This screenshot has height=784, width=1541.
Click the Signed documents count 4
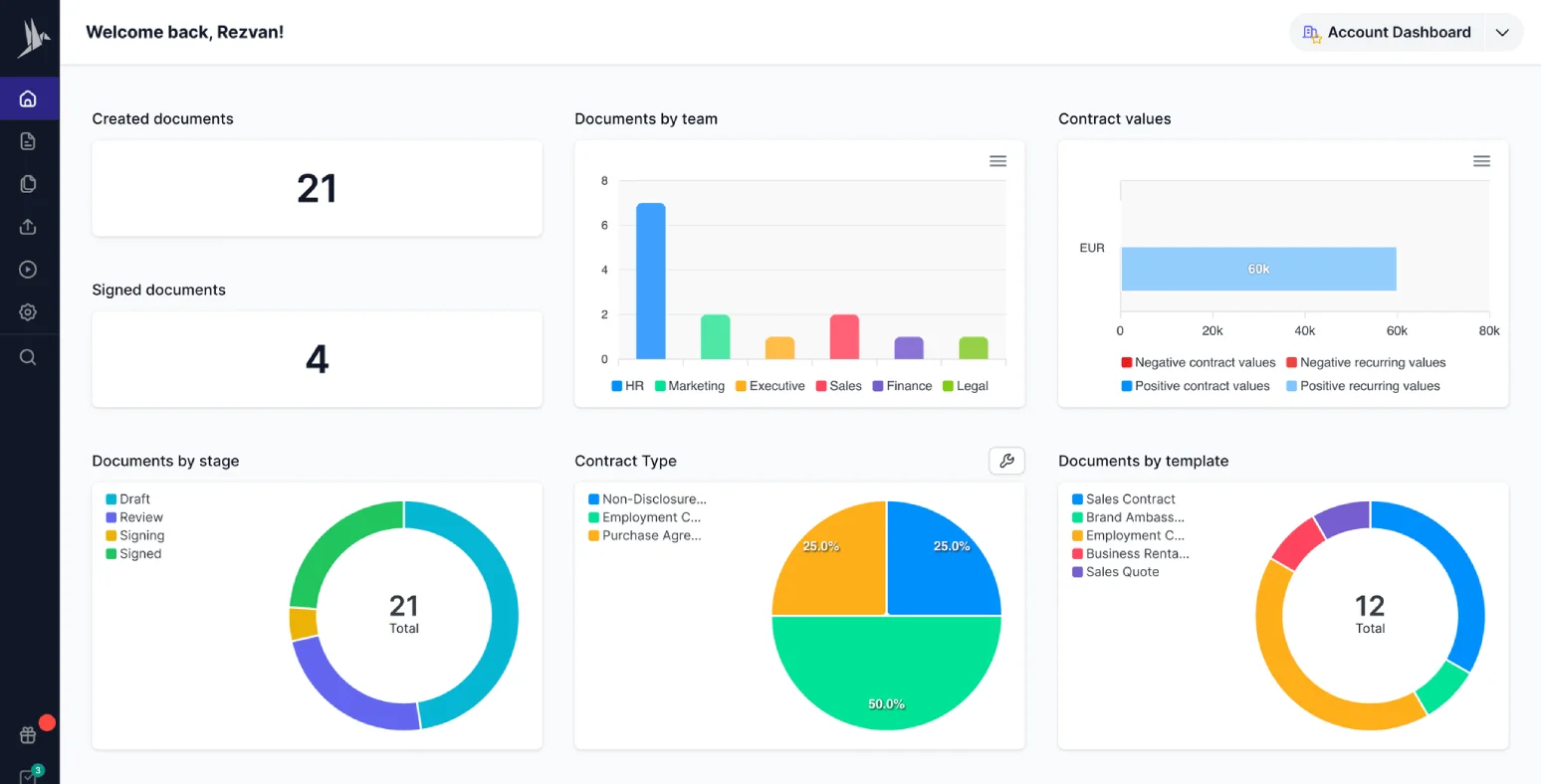317,359
